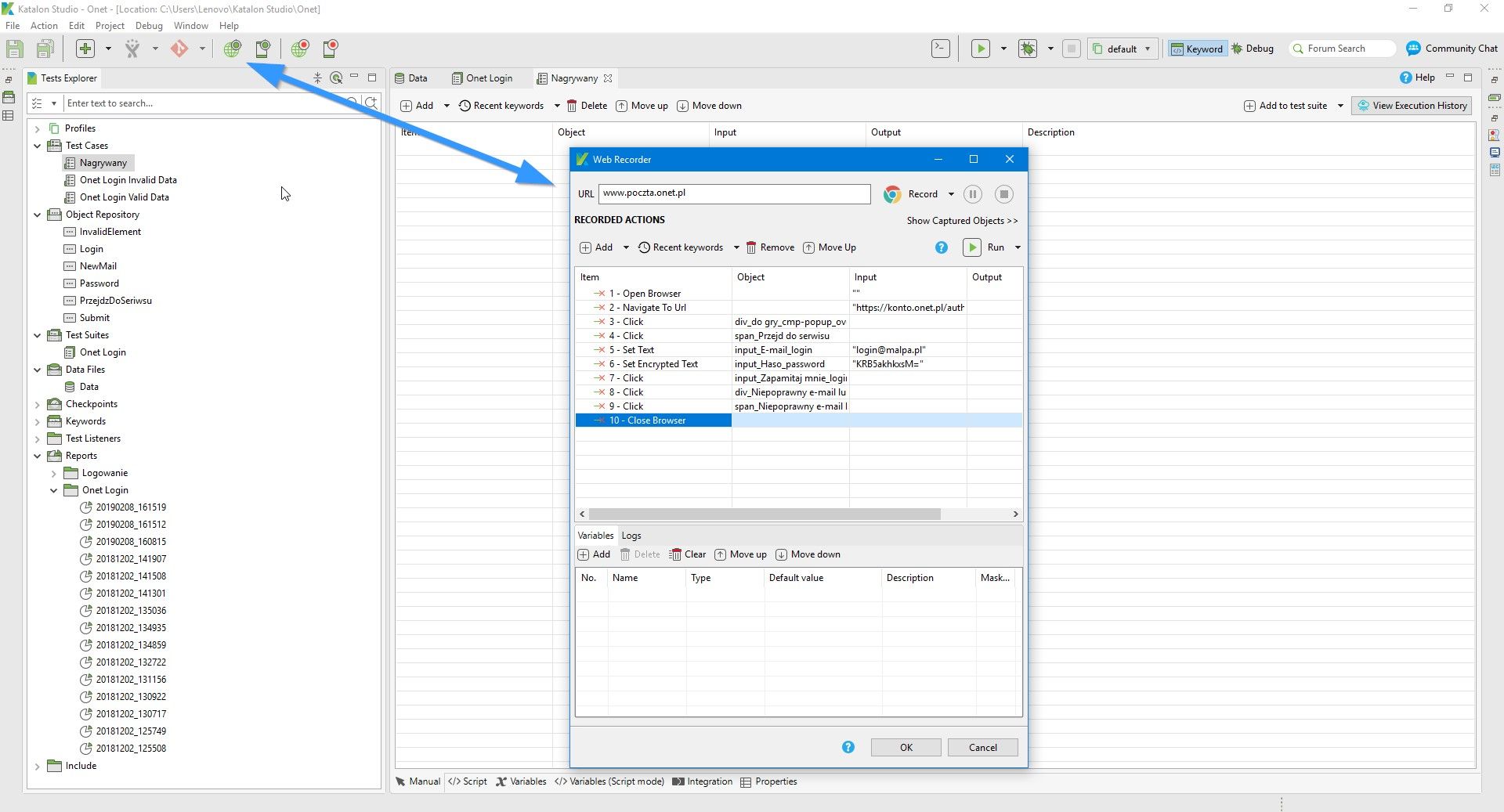Click the Web Recorder URL field
The width and height of the screenshot is (1504, 812).
pyautogui.click(x=734, y=193)
